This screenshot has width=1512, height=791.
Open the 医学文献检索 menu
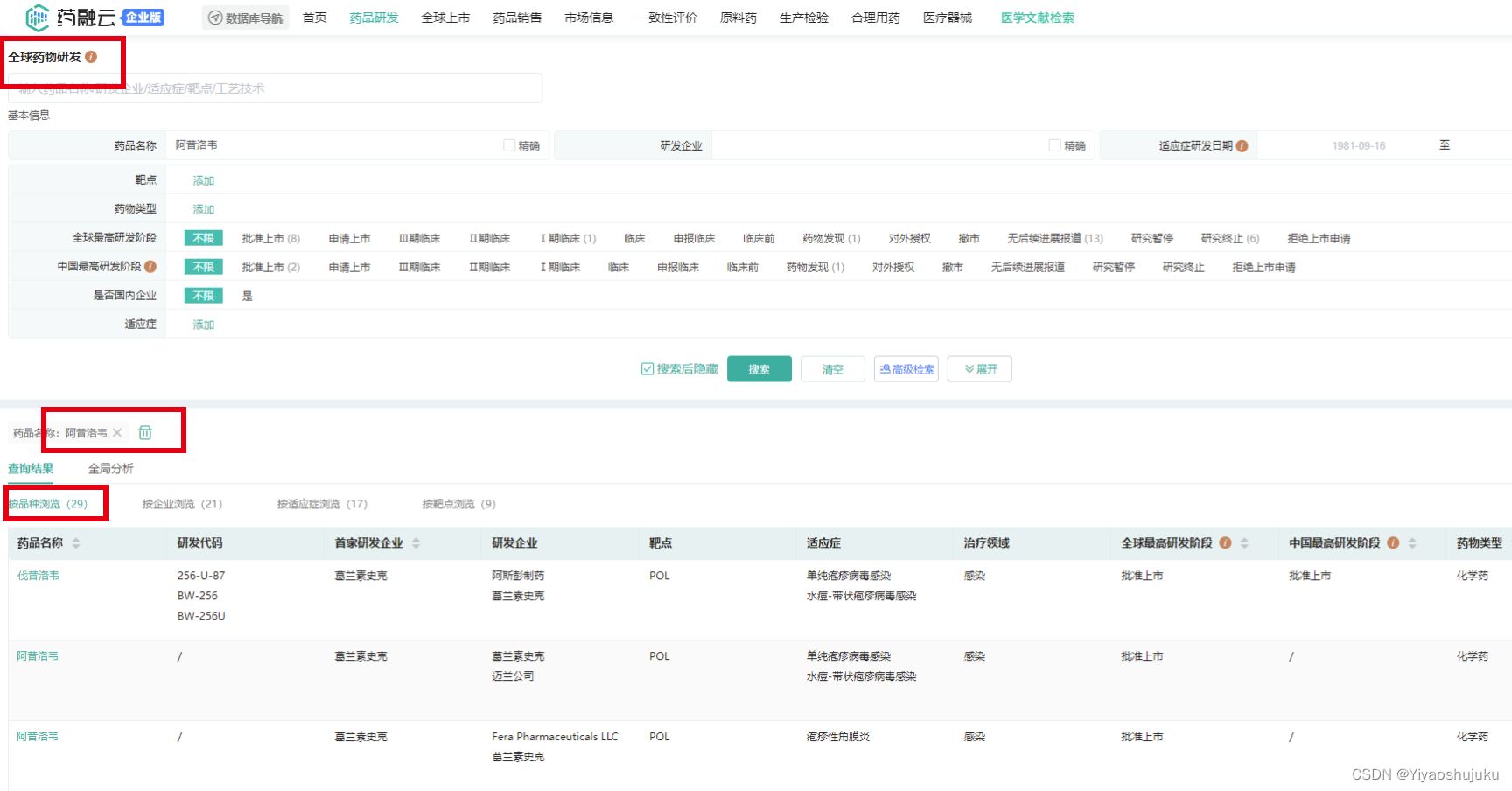coord(1038,17)
